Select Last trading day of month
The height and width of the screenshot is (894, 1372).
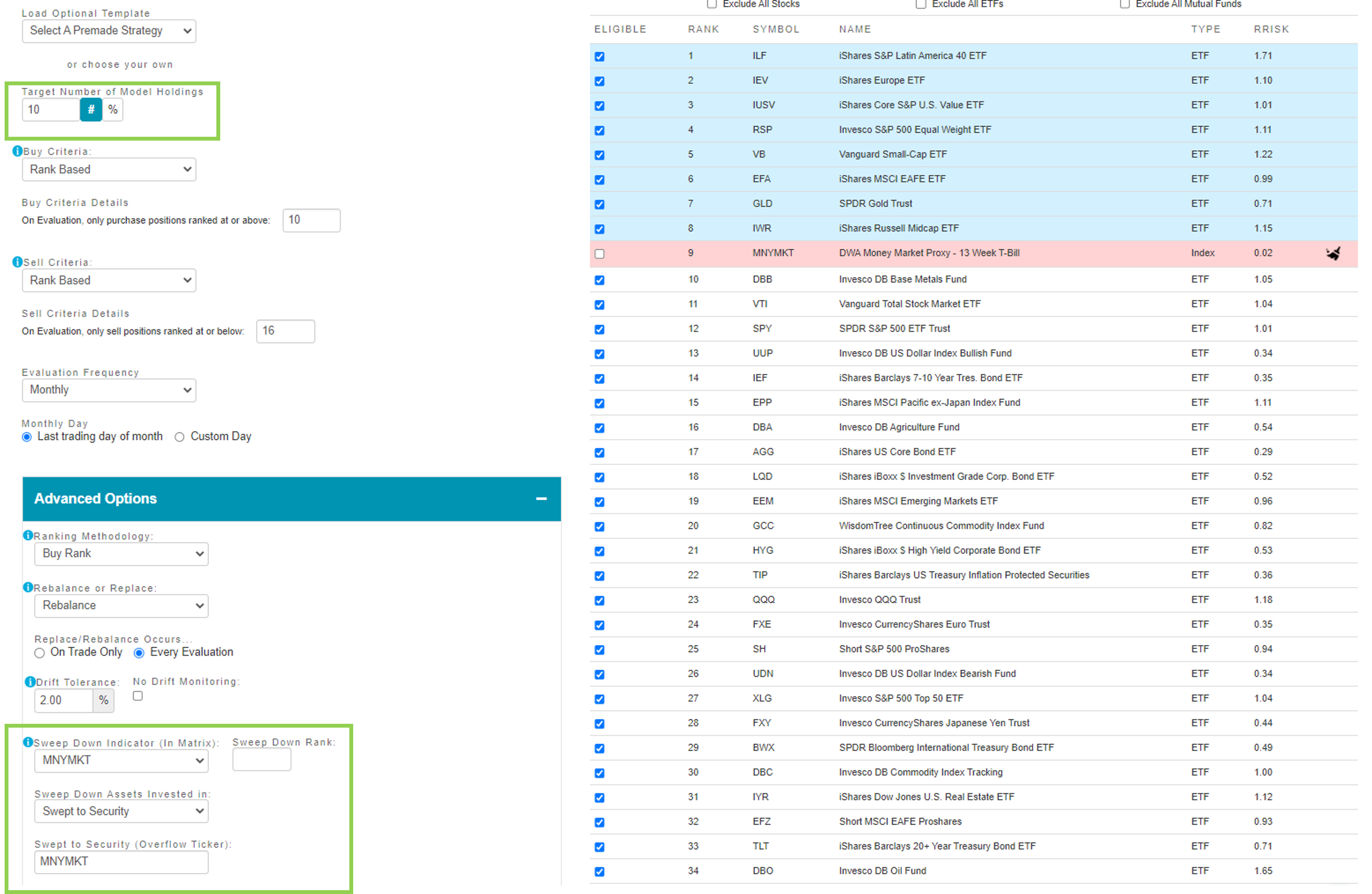click(27, 438)
